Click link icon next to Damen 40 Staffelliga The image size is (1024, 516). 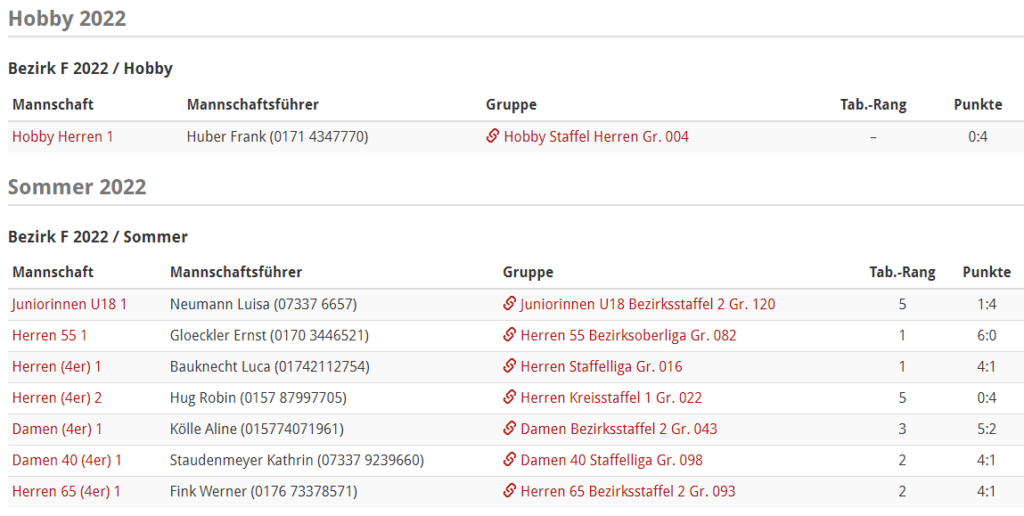pos(510,460)
